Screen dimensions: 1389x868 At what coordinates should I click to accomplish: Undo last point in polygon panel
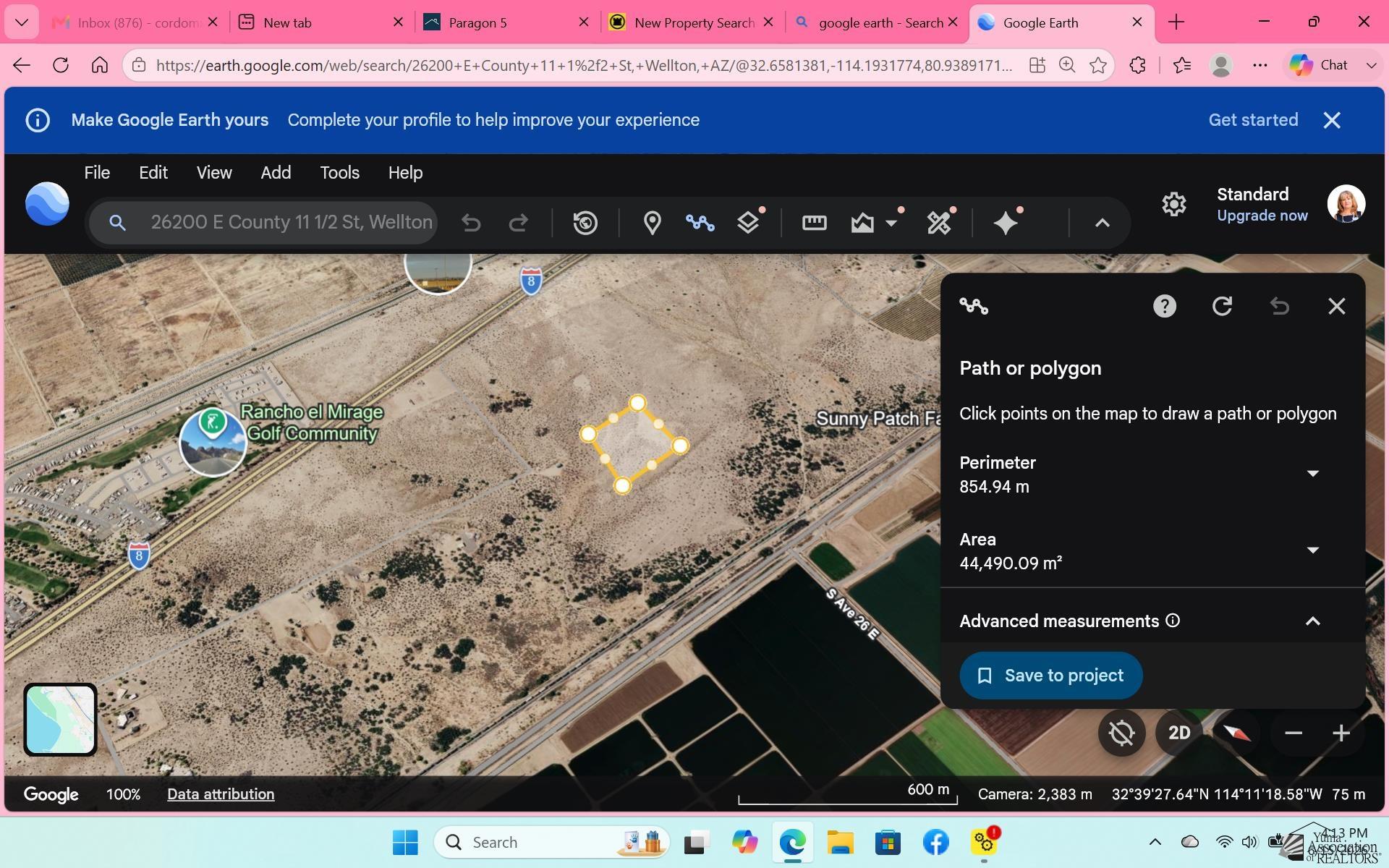1279,306
